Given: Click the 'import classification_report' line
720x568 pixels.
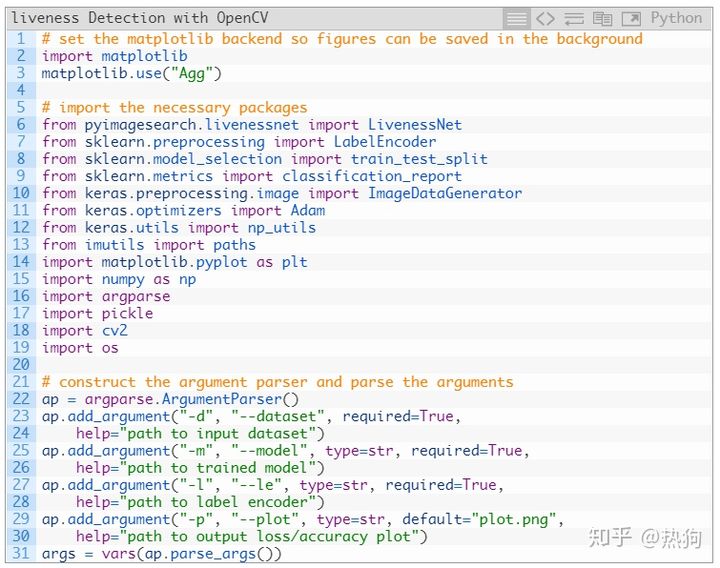Looking at the screenshot, I should (252, 176).
